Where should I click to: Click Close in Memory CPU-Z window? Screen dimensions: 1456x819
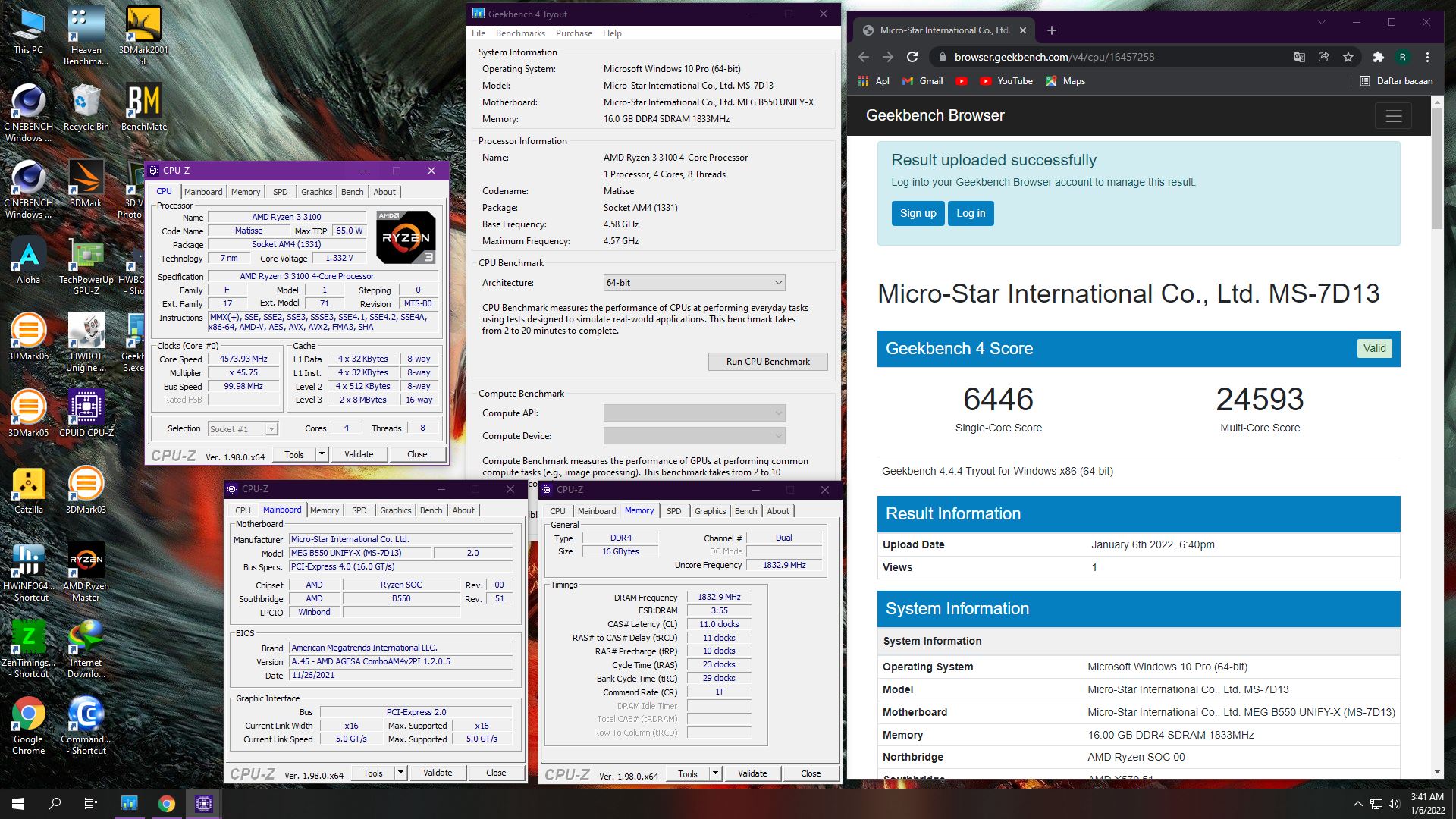tap(811, 773)
